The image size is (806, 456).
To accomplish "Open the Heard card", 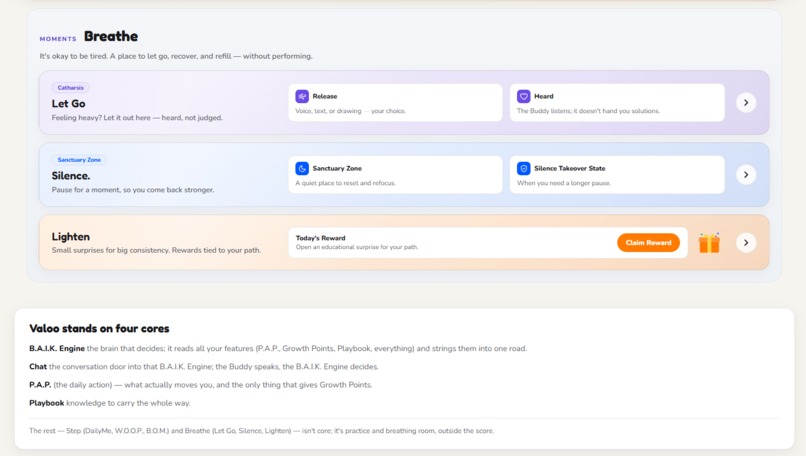I will click(x=617, y=103).
